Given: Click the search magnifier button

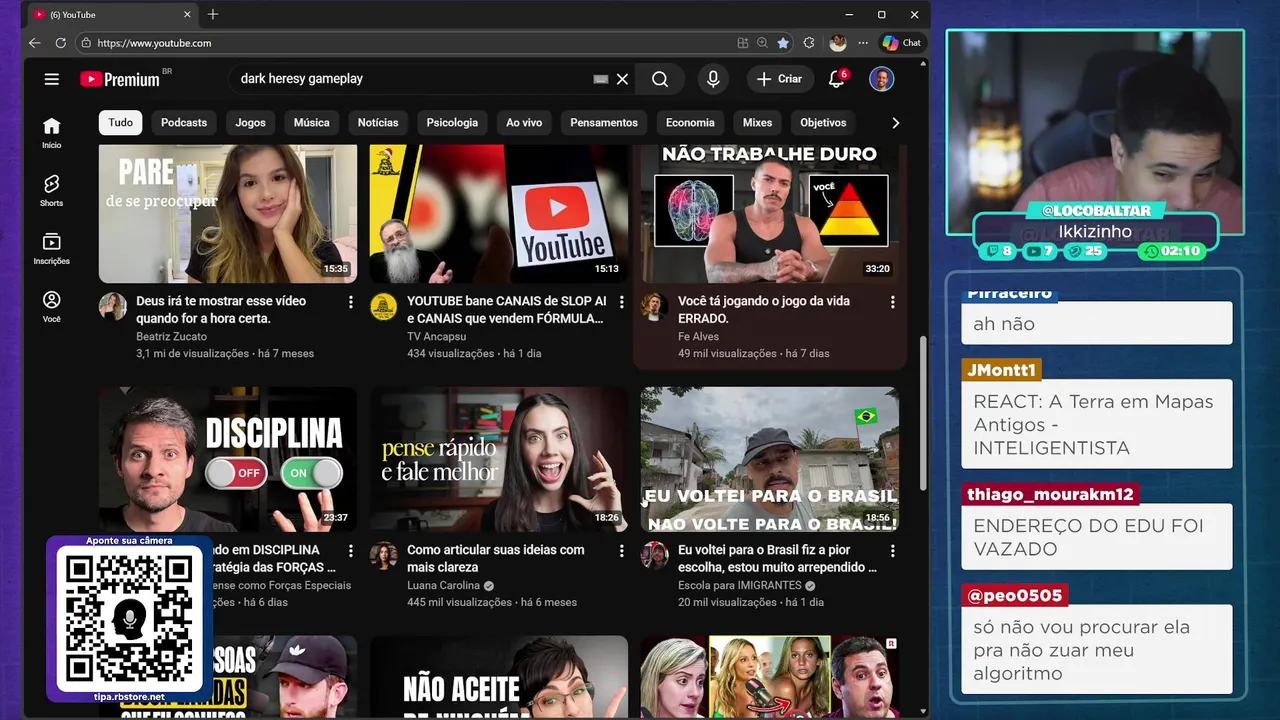Looking at the screenshot, I should pyautogui.click(x=660, y=79).
